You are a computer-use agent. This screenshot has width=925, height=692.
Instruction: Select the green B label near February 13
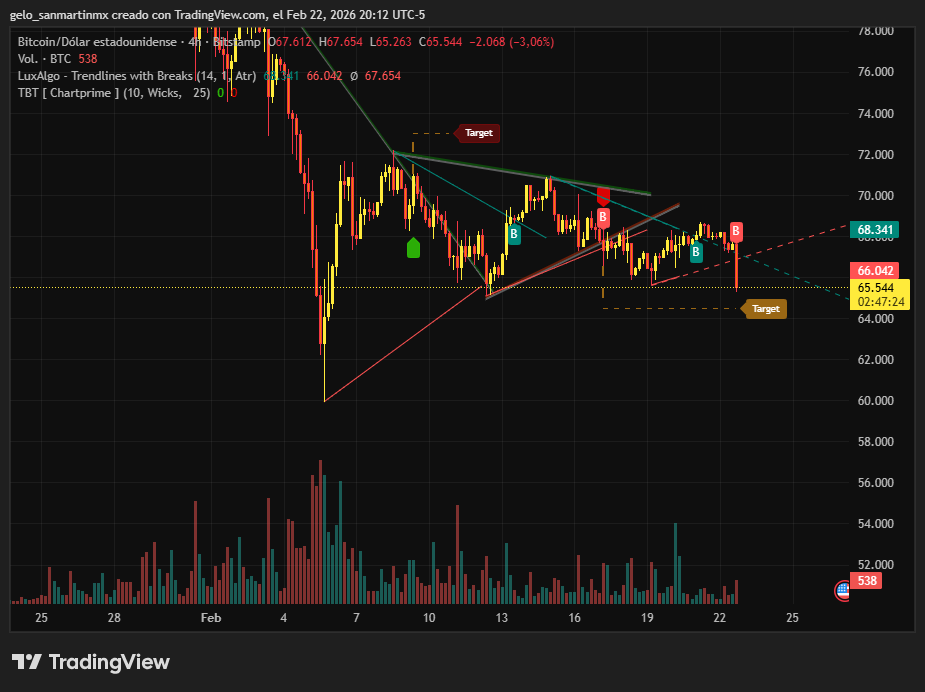coord(514,234)
